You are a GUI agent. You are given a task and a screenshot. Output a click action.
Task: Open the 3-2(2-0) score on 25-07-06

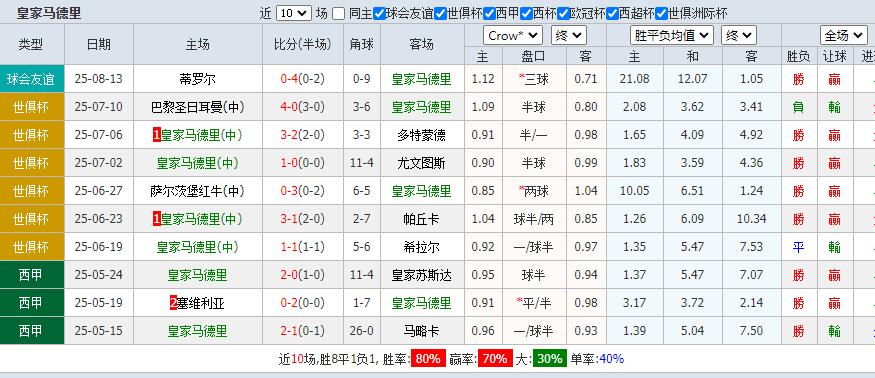tap(302, 135)
